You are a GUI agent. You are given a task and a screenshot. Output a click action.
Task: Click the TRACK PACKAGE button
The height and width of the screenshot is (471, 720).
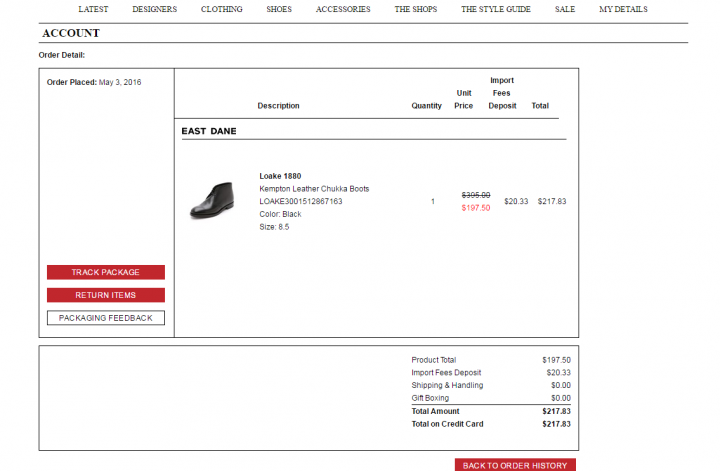tap(106, 272)
